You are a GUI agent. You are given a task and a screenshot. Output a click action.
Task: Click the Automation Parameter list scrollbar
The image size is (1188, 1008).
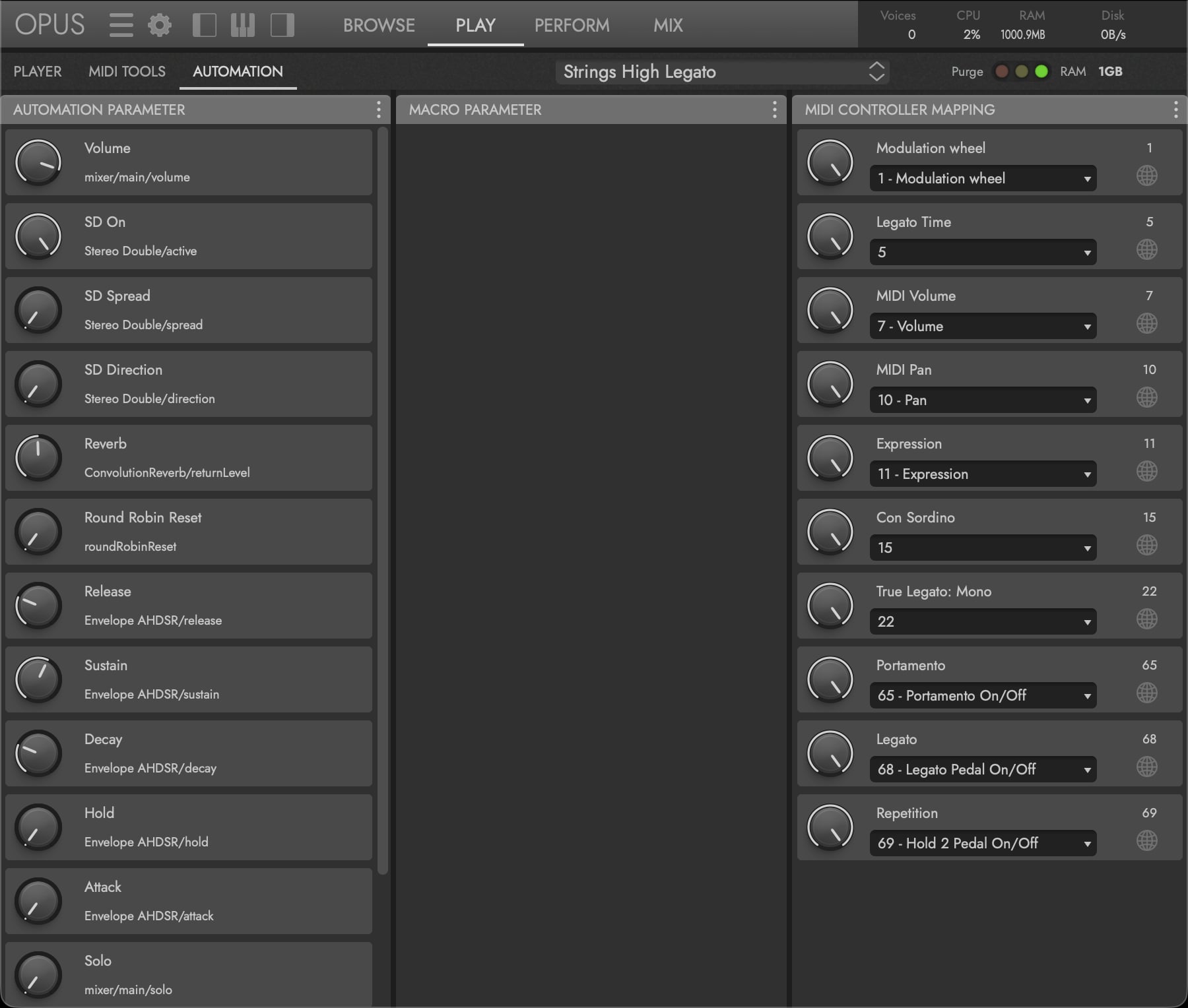pyautogui.click(x=383, y=501)
